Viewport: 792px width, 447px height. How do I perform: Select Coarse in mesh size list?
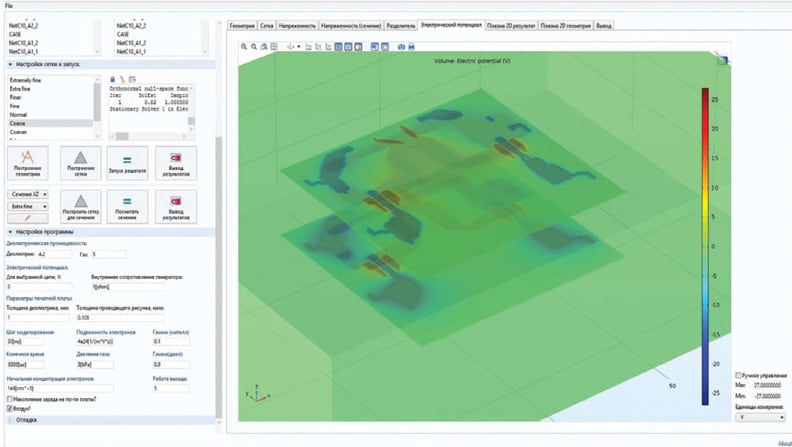pos(51,123)
